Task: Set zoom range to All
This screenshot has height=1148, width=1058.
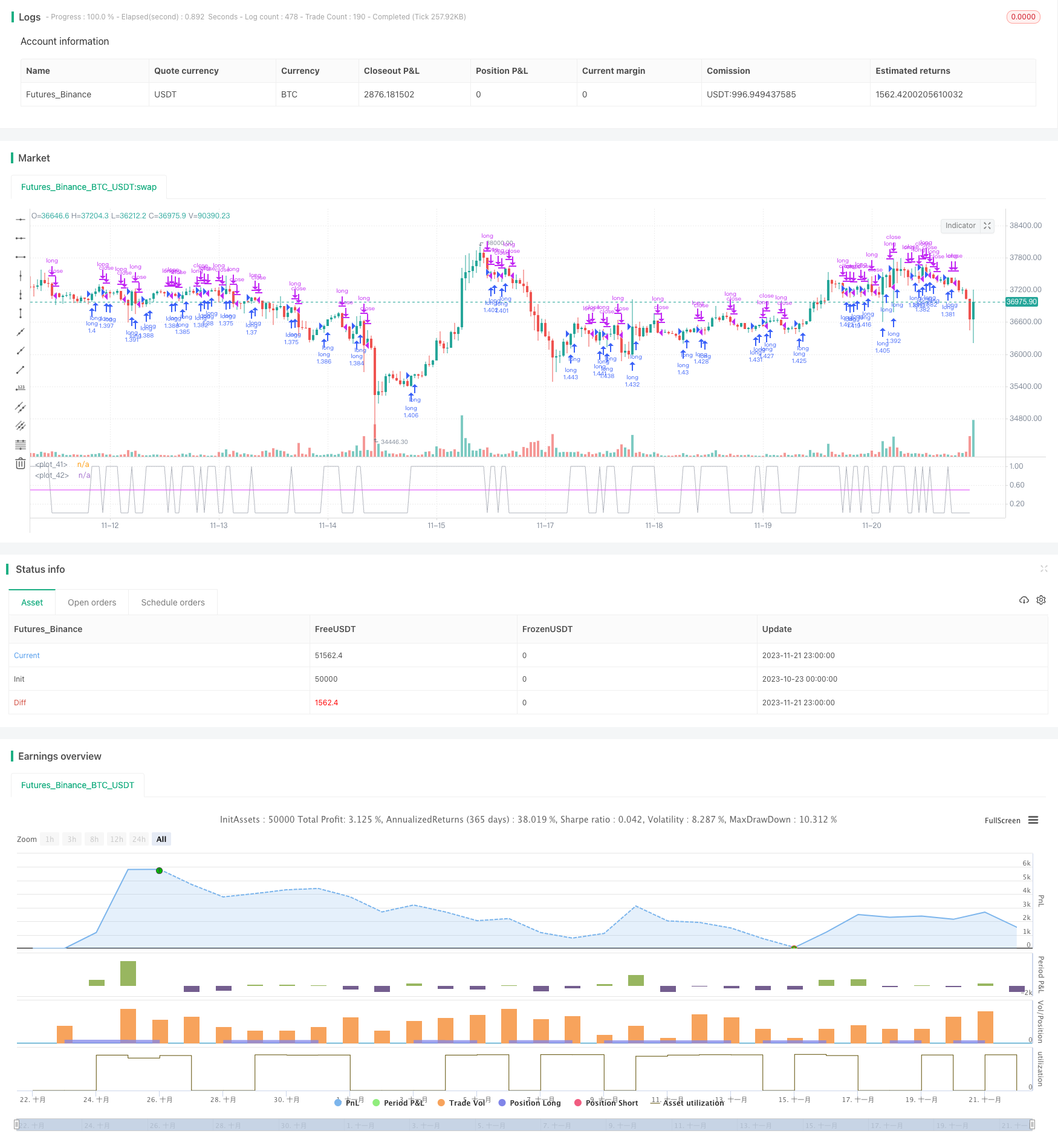Action: 161,839
